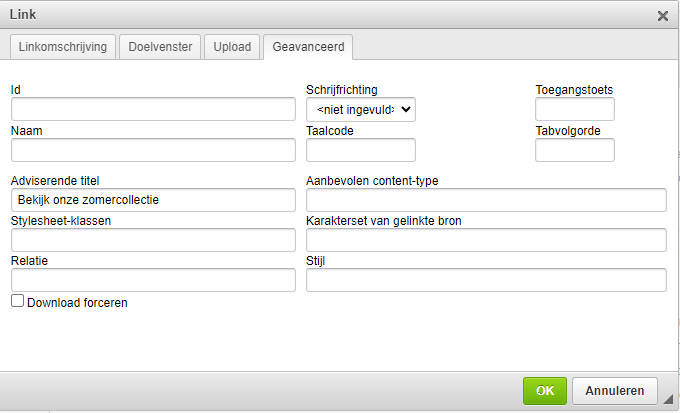This screenshot has width=680, height=413.
Task: Switch to the Linkomschrijving tab
Action: pyautogui.click(x=63, y=47)
